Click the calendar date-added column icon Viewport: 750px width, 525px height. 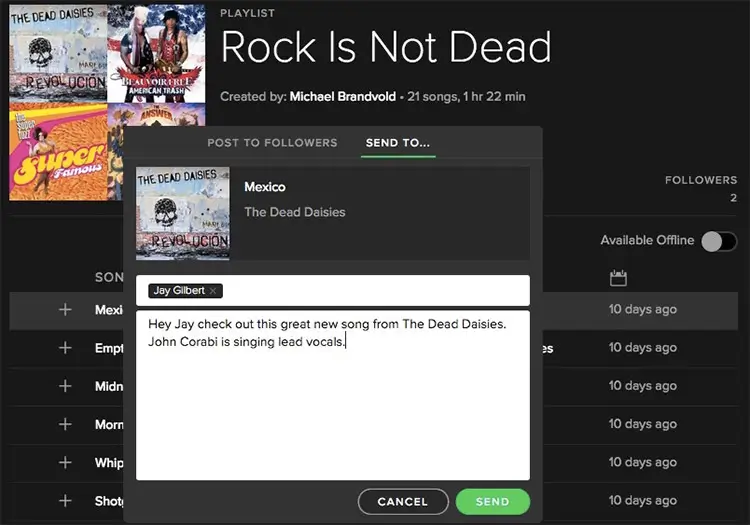tap(618, 278)
